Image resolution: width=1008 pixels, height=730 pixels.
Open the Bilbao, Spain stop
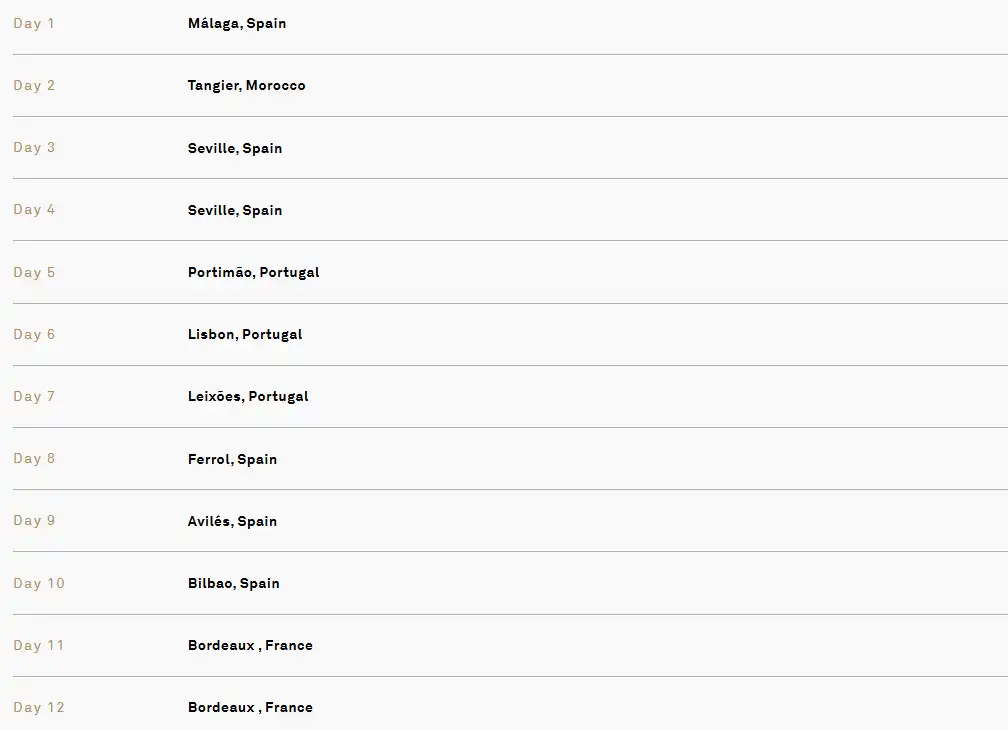click(233, 583)
